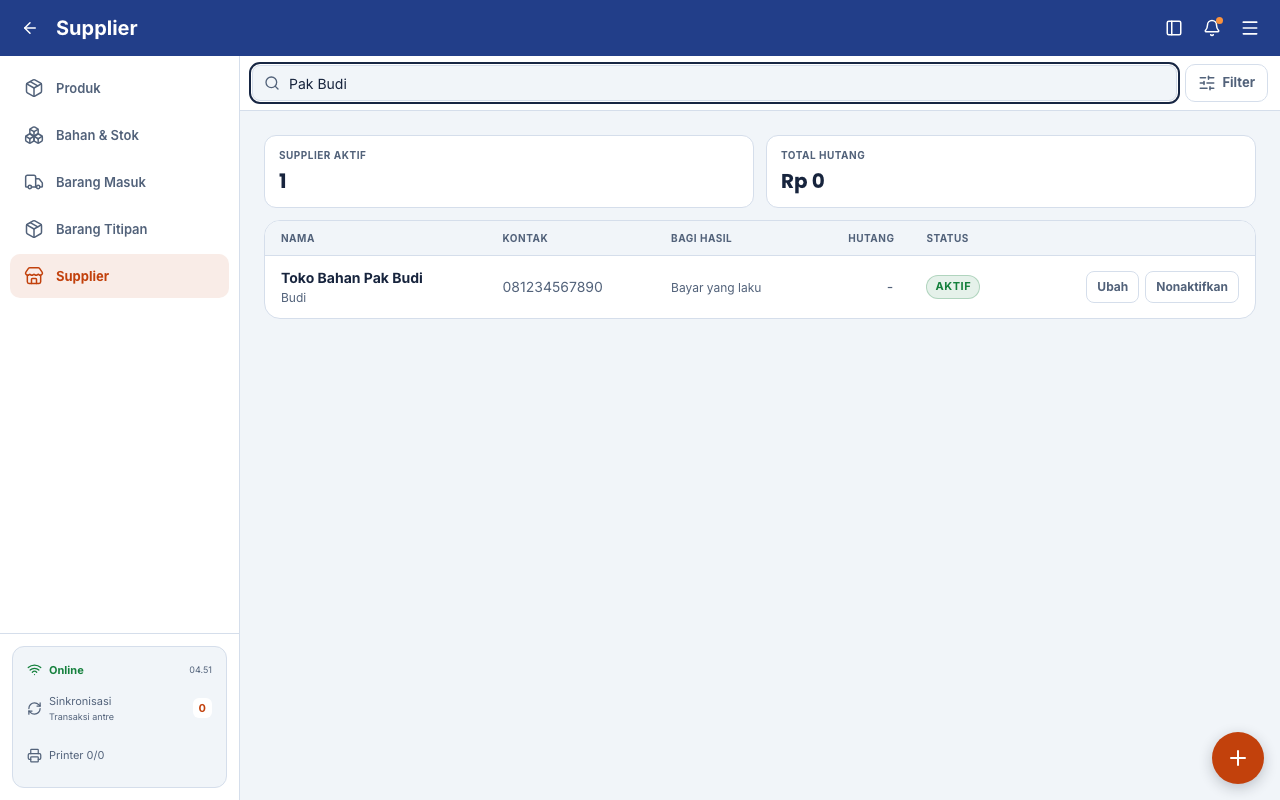Screen dimensions: 1280x800
Task: Open the Toko Bahan Pak Budi row
Action: pos(760,287)
